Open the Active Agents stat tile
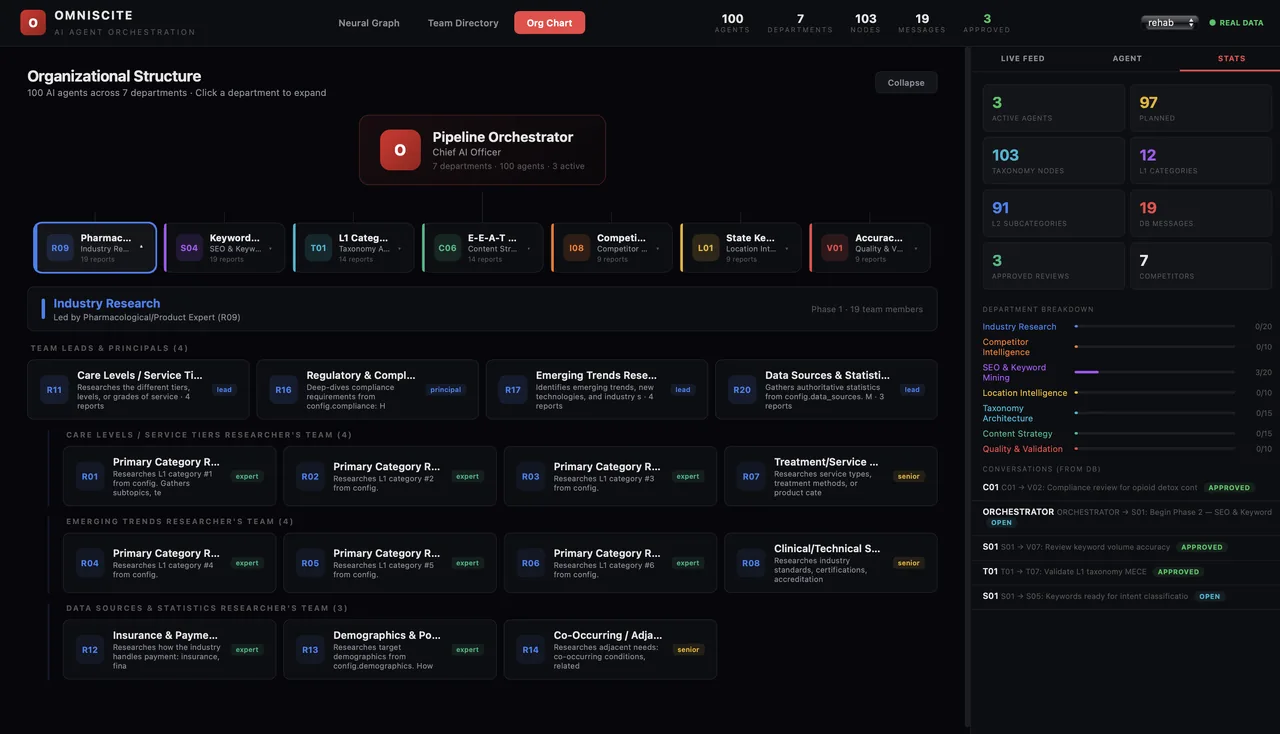This screenshot has height=734, width=1280. coord(1053,108)
